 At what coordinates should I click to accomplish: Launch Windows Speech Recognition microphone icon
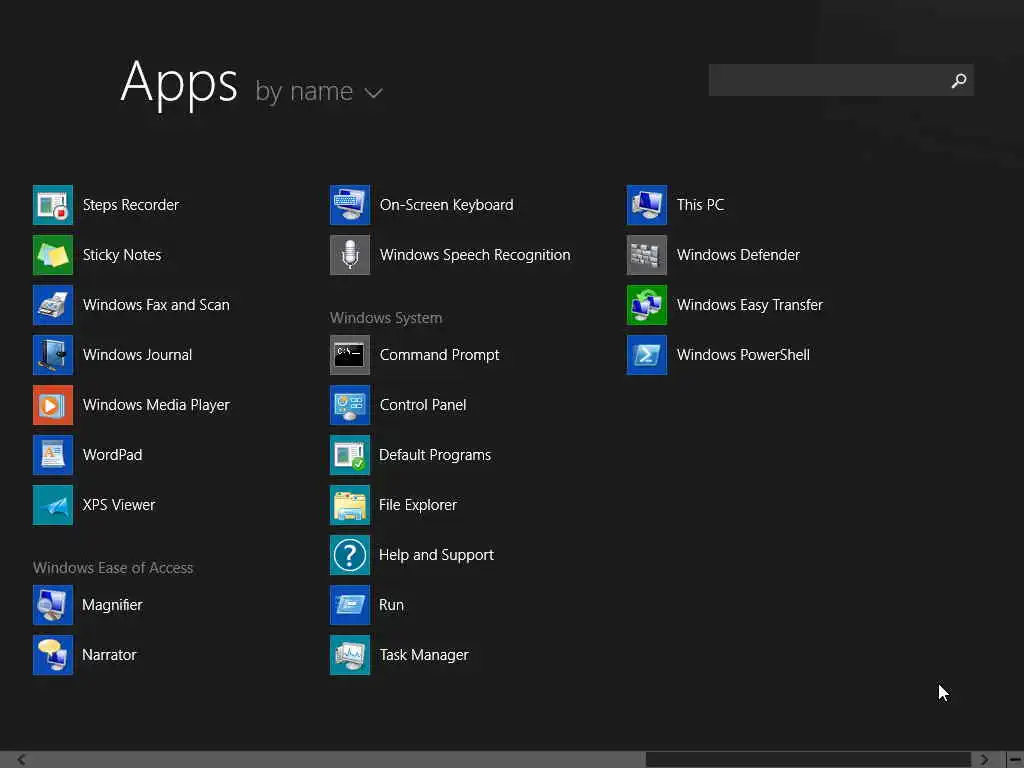tap(350, 255)
